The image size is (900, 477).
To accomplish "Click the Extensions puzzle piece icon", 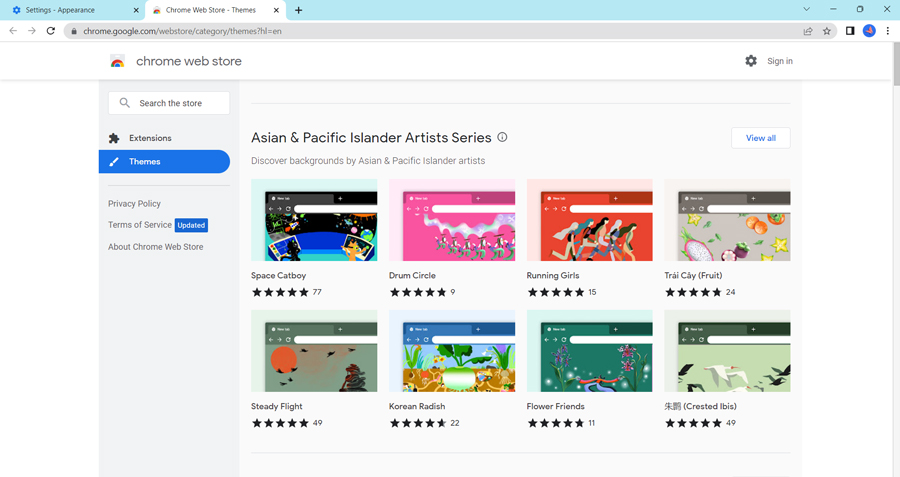I will click(x=114, y=138).
